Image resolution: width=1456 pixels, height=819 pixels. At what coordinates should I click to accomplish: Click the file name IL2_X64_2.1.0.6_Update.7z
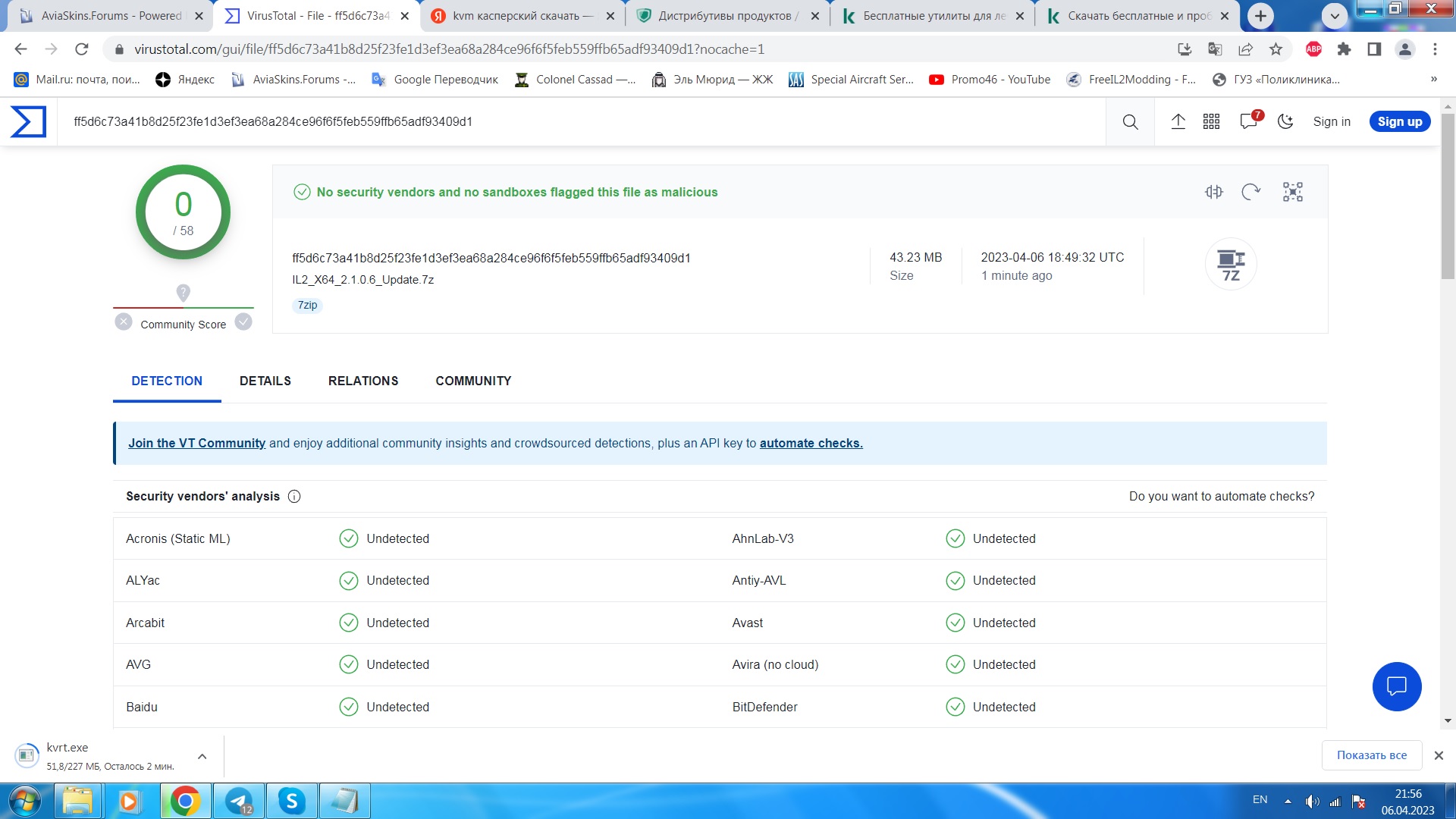point(363,280)
